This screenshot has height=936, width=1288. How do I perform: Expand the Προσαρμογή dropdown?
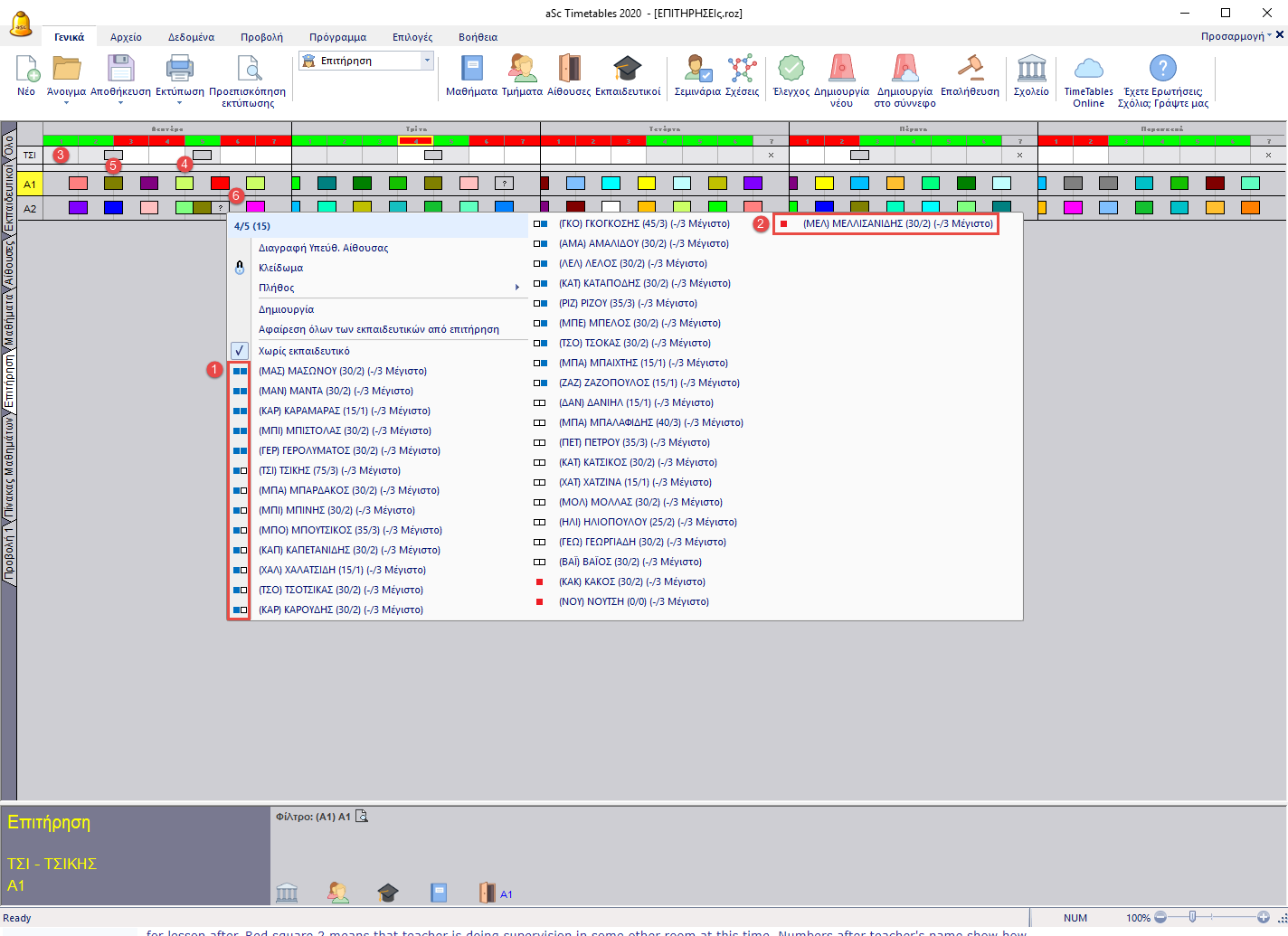point(1236,36)
